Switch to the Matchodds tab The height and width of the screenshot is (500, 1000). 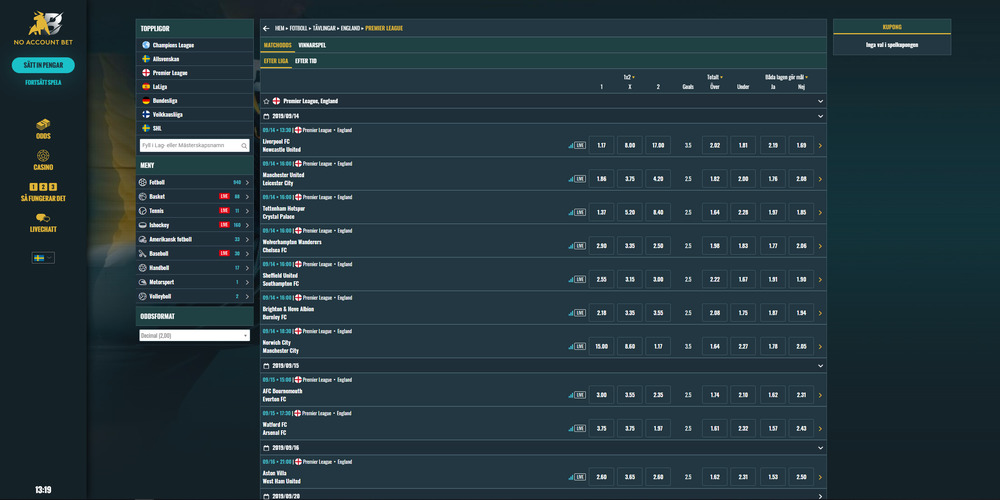coord(277,45)
